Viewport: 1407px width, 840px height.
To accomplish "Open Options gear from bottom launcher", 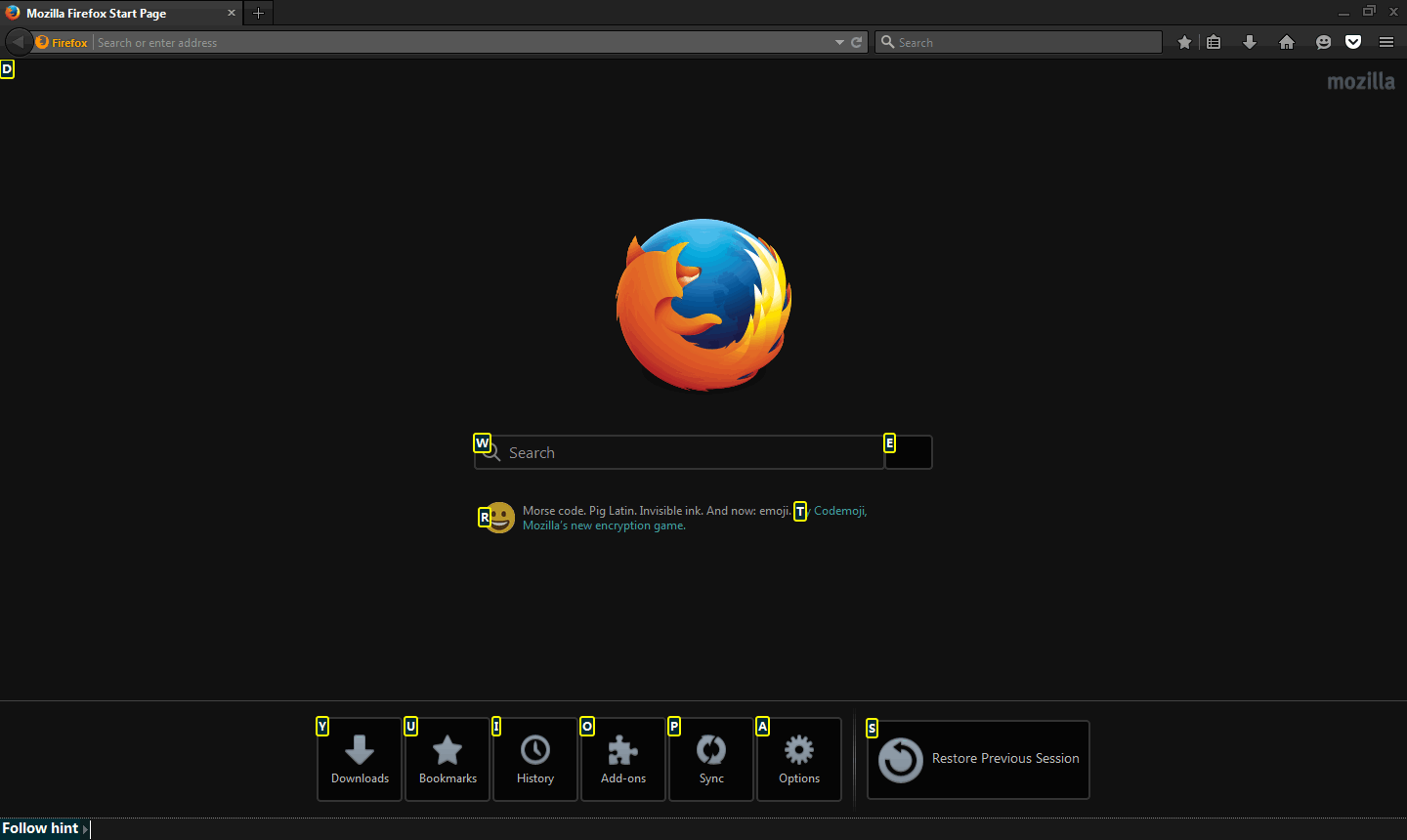I will [x=799, y=759].
